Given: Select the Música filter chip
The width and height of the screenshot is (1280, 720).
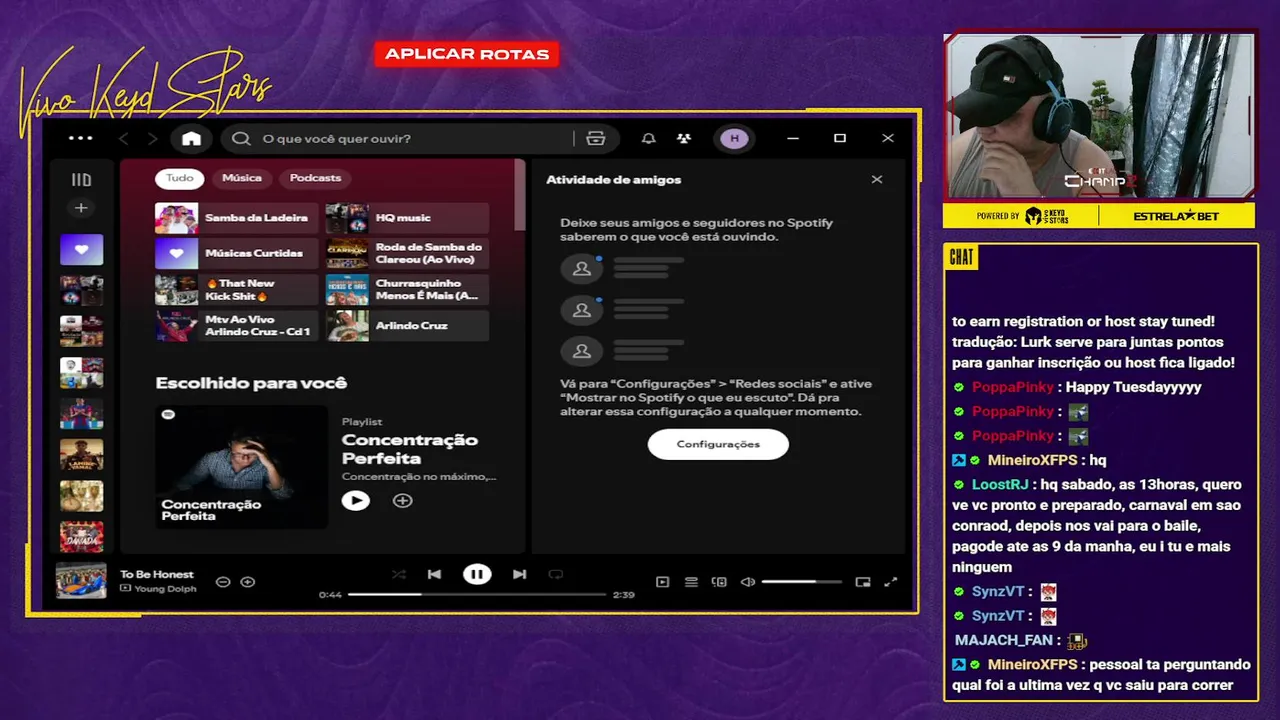Looking at the screenshot, I should [x=242, y=178].
